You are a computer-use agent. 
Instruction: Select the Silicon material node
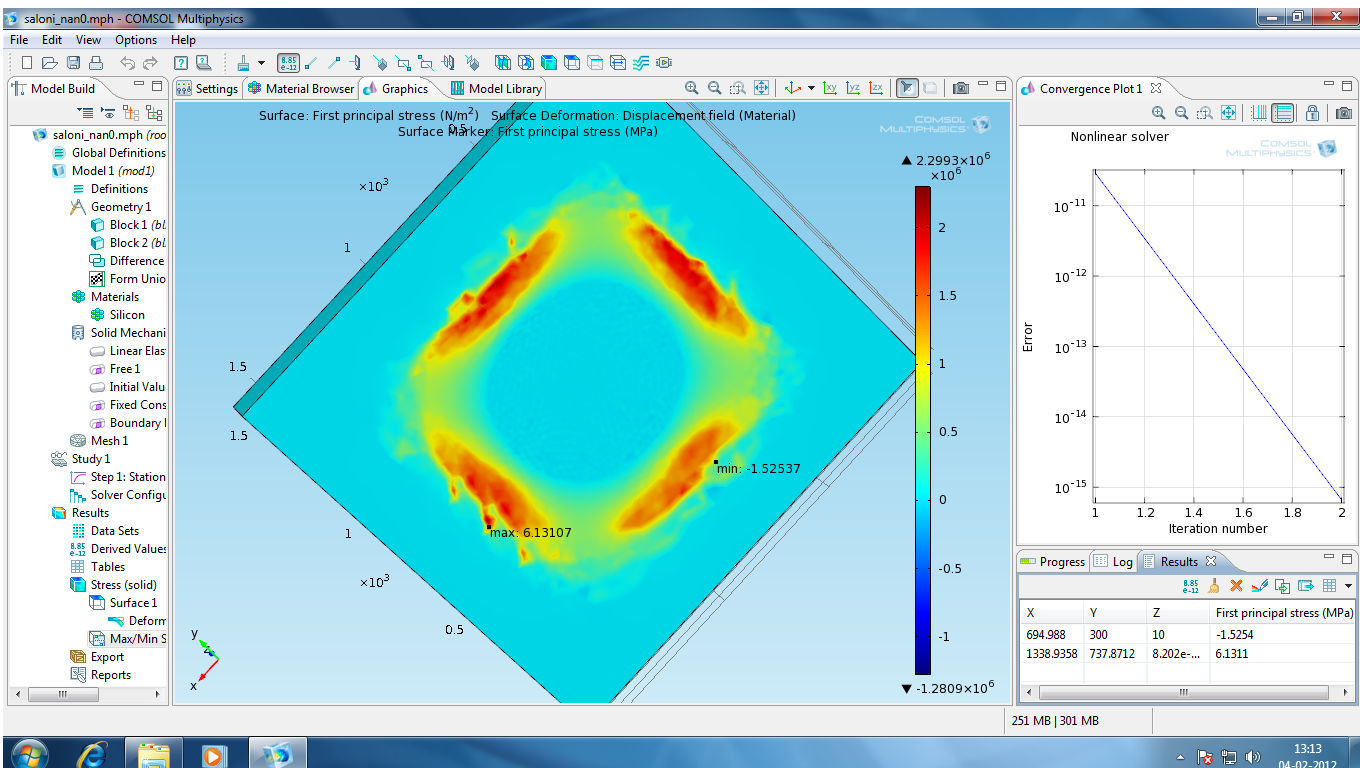click(x=127, y=315)
